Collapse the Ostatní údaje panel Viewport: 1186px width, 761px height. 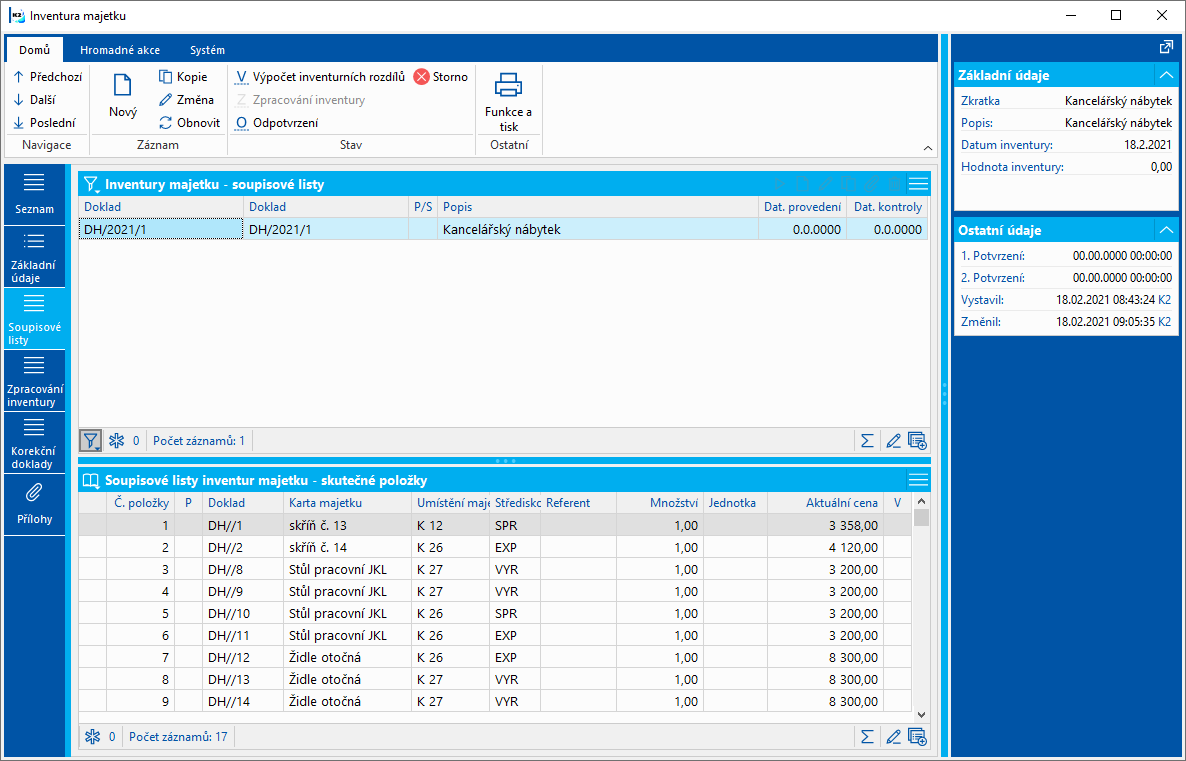pos(1165,230)
